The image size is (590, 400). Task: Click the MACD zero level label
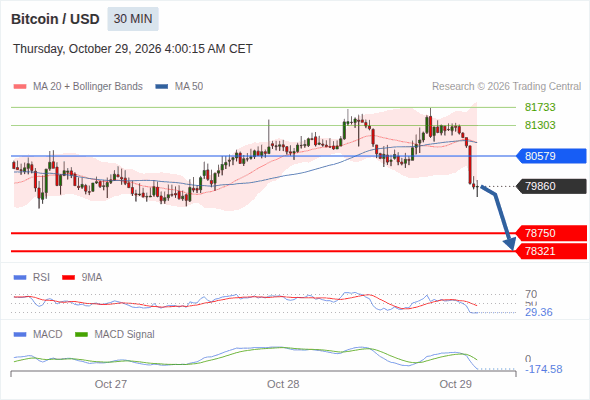tap(528, 359)
